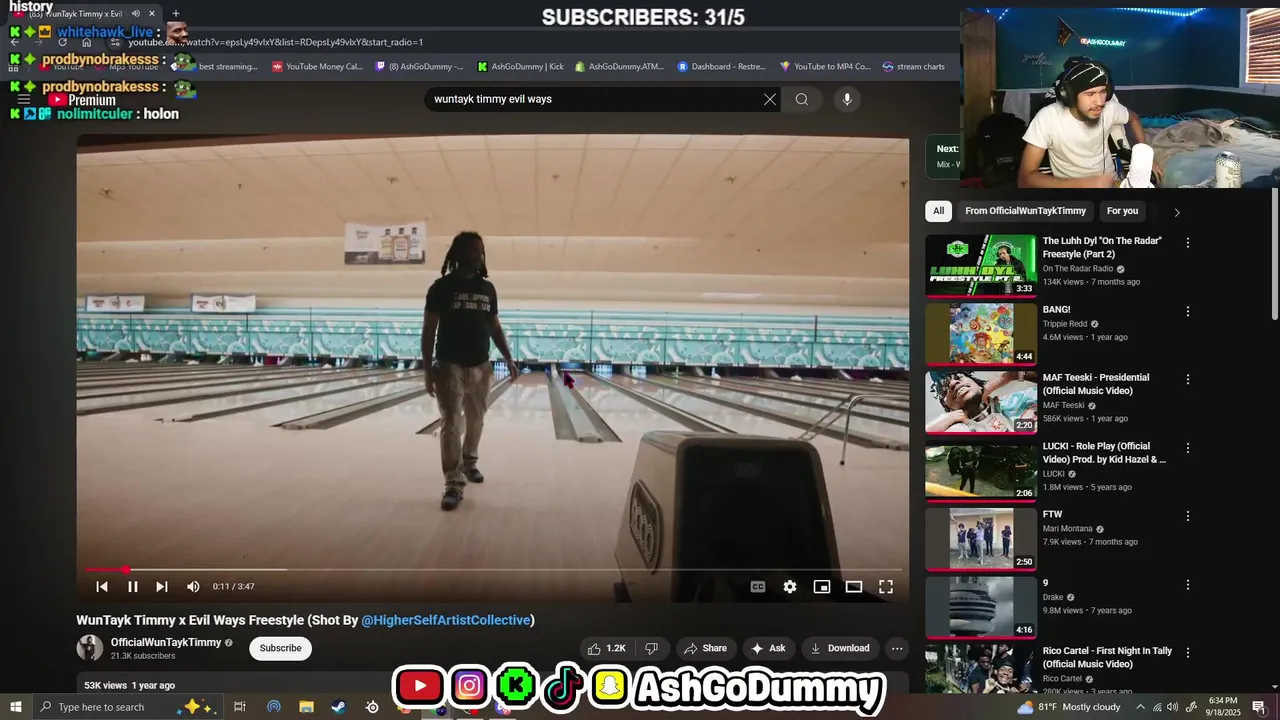Like the video with thumbs up
Screen dimensions: 1280x720
coord(607,648)
